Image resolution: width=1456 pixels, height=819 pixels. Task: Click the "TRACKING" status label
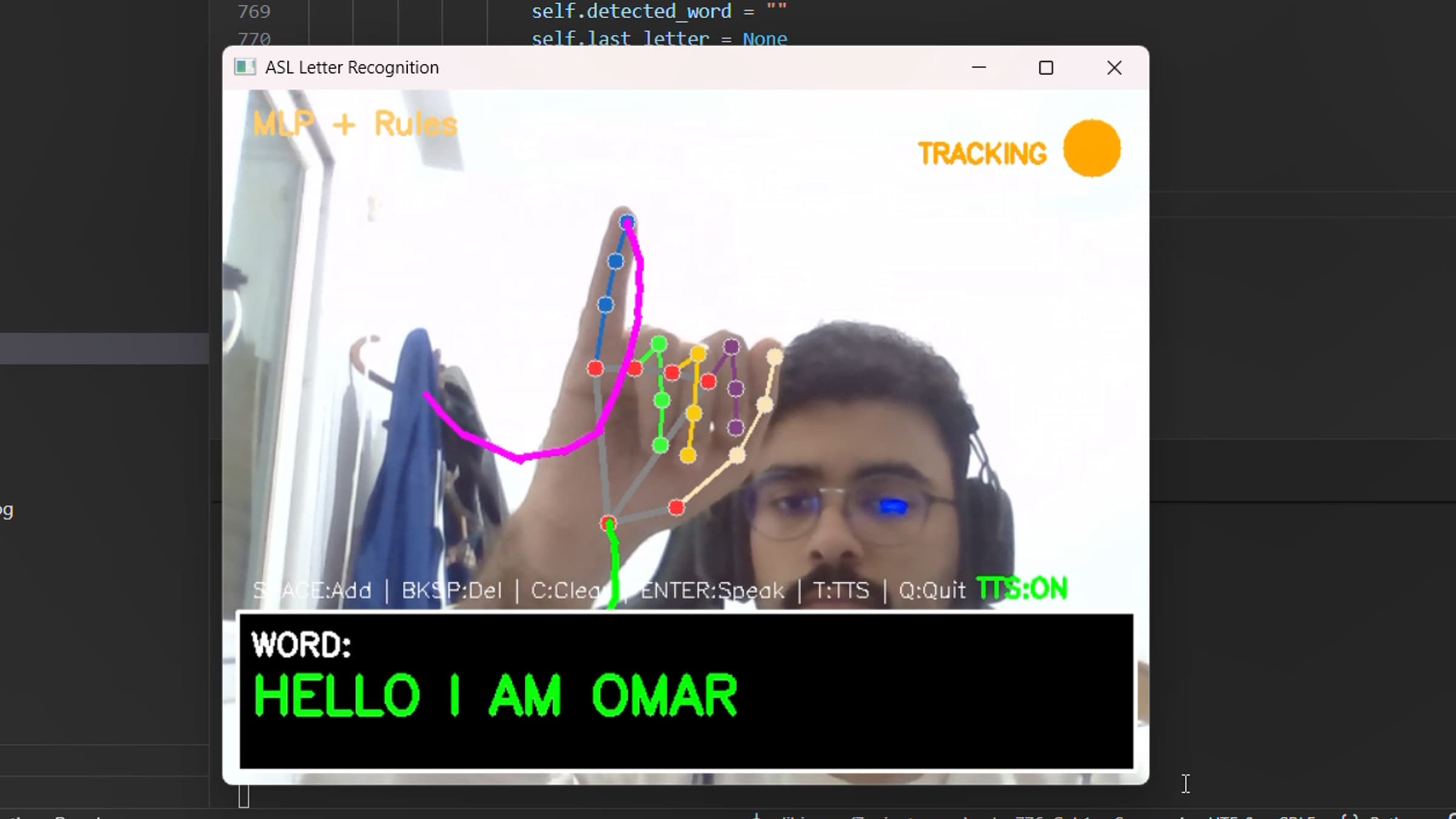coord(983,153)
